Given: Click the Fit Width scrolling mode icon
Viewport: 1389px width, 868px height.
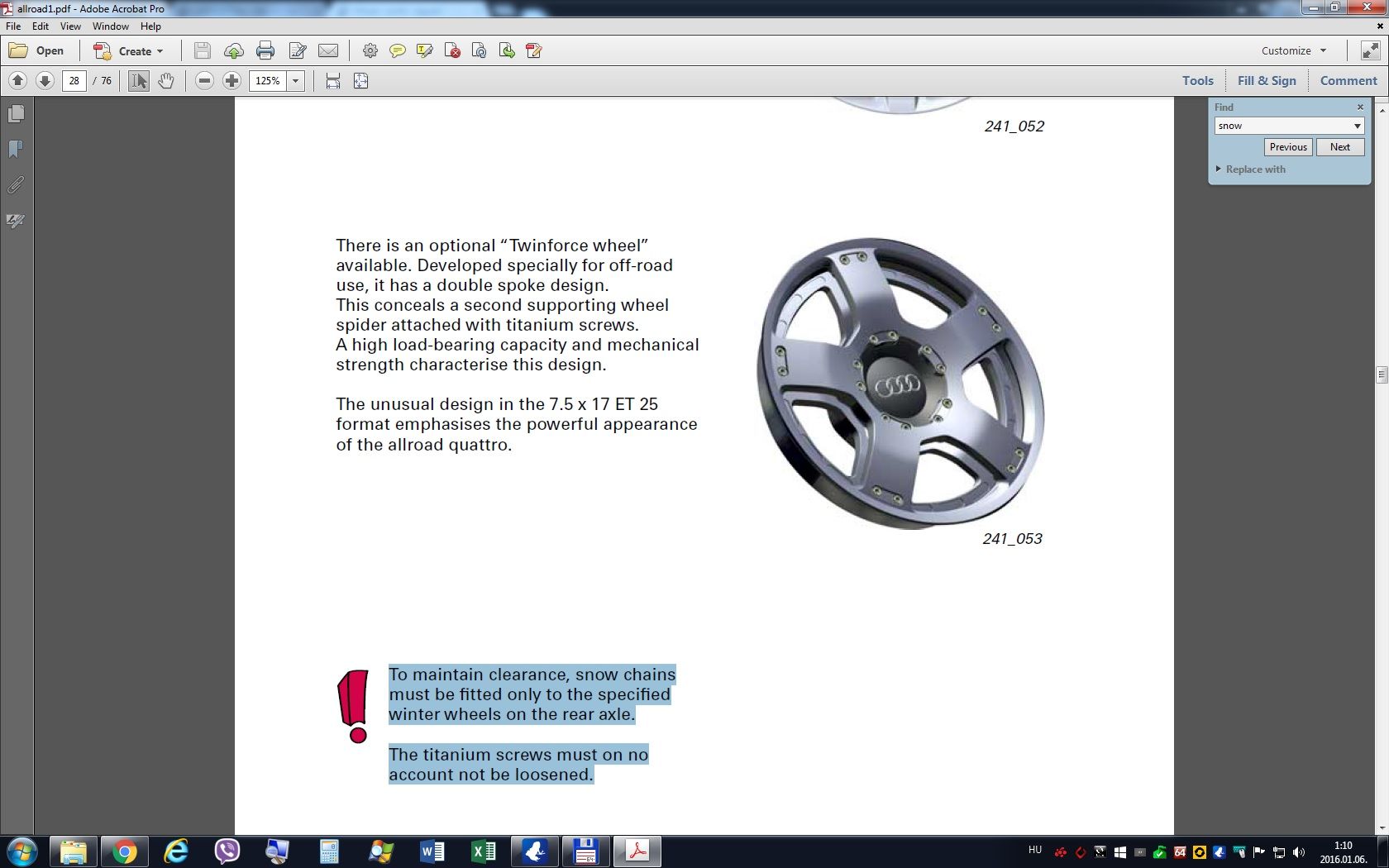Looking at the screenshot, I should click(x=333, y=80).
